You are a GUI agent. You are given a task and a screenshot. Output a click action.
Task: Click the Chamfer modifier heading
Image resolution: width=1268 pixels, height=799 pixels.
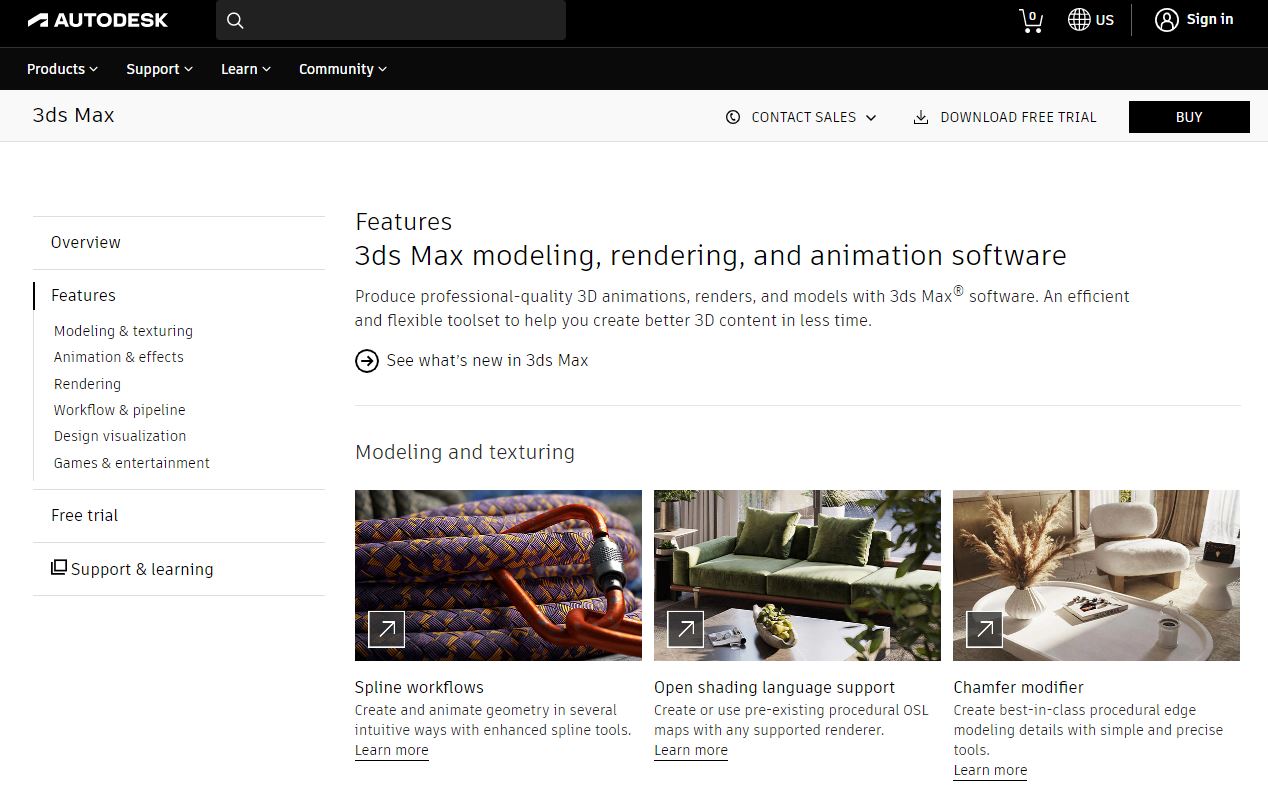pos(1018,688)
